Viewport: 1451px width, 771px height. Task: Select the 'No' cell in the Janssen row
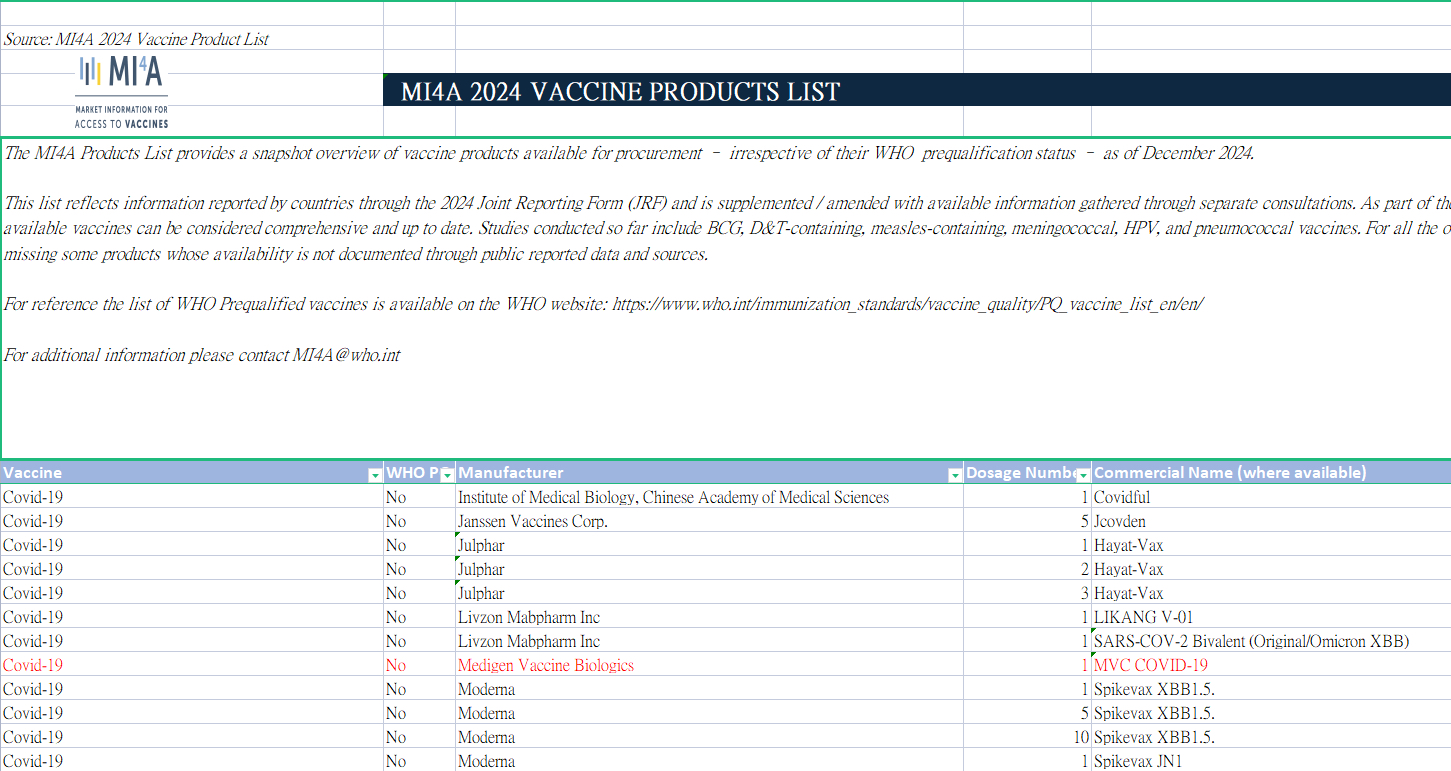(x=419, y=521)
